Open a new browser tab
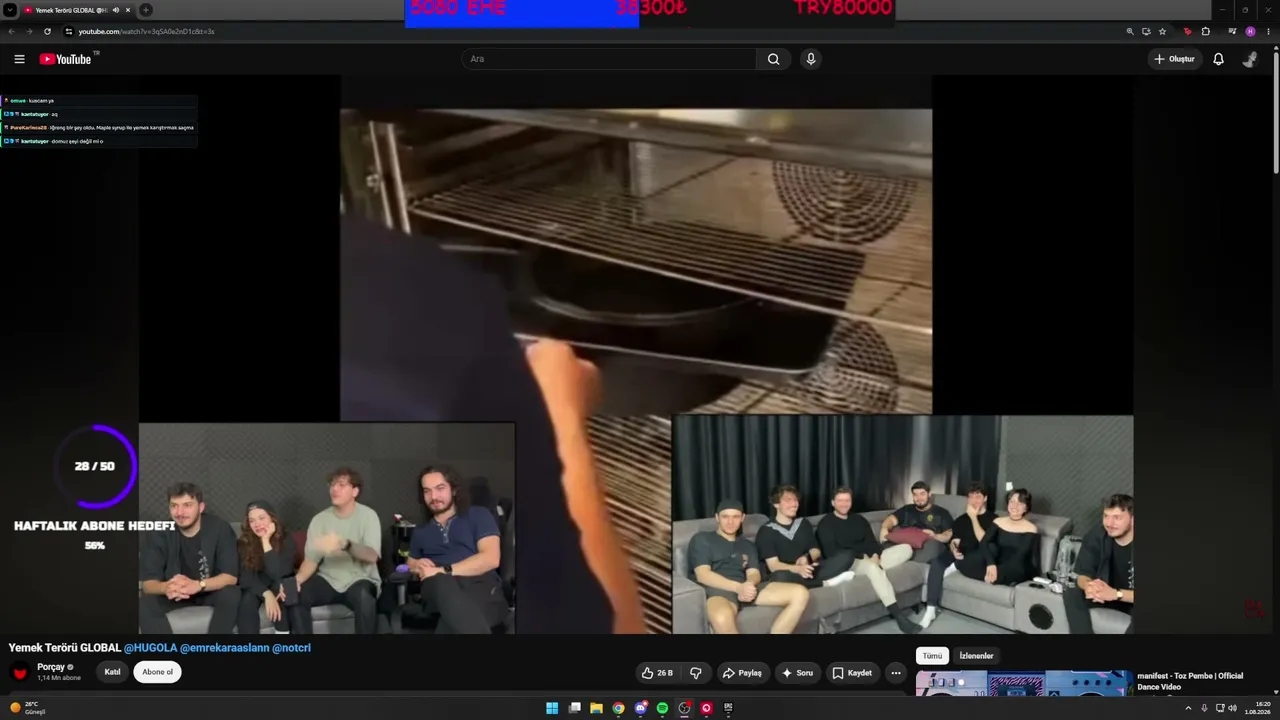1280x720 pixels. click(x=146, y=10)
